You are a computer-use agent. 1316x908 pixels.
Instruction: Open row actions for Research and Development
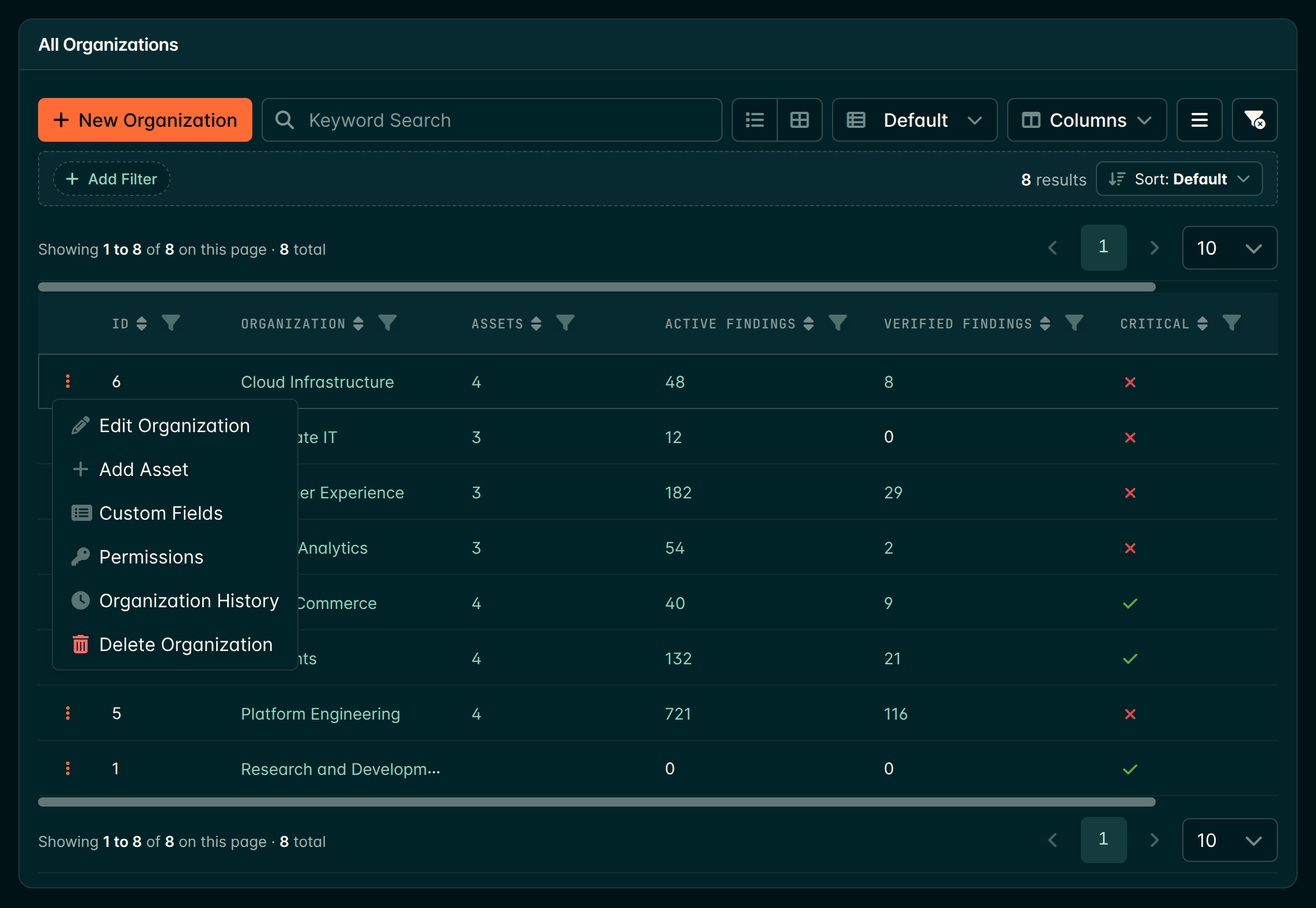tap(68, 769)
